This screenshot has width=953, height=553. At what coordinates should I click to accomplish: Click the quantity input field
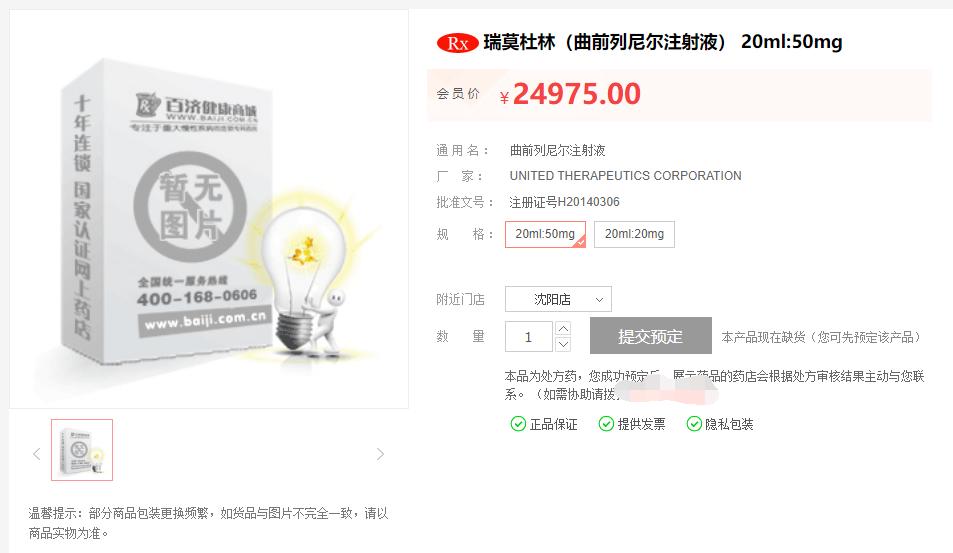click(x=529, y=337)
